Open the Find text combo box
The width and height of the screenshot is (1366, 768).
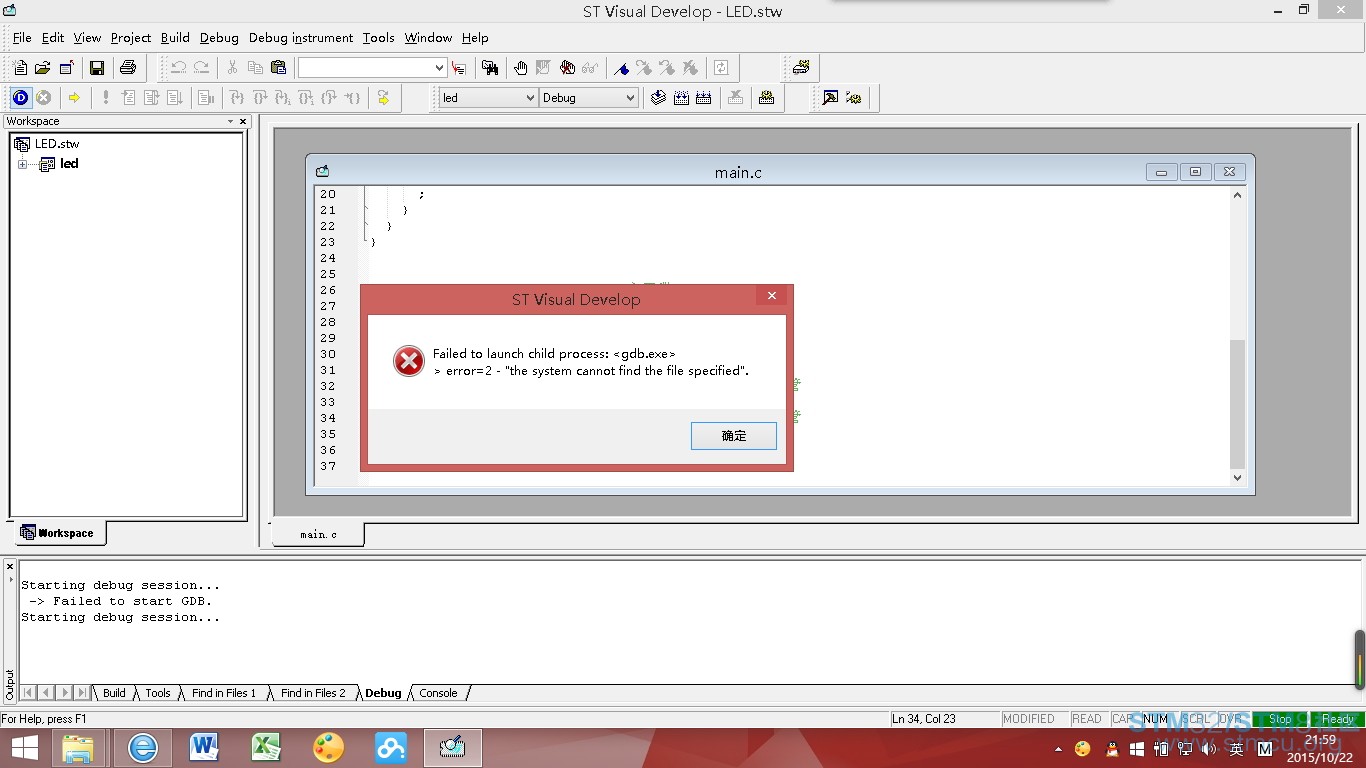(x=372, y=68)
